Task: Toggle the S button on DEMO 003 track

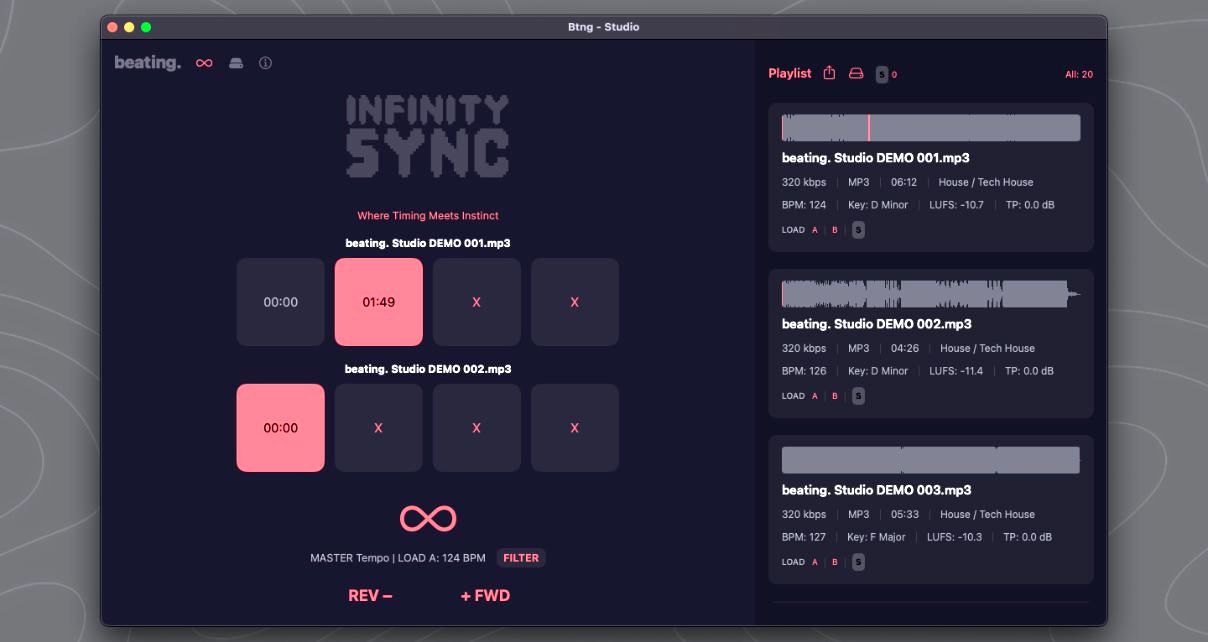Action: pyautogui.click(x=857, y=561)
